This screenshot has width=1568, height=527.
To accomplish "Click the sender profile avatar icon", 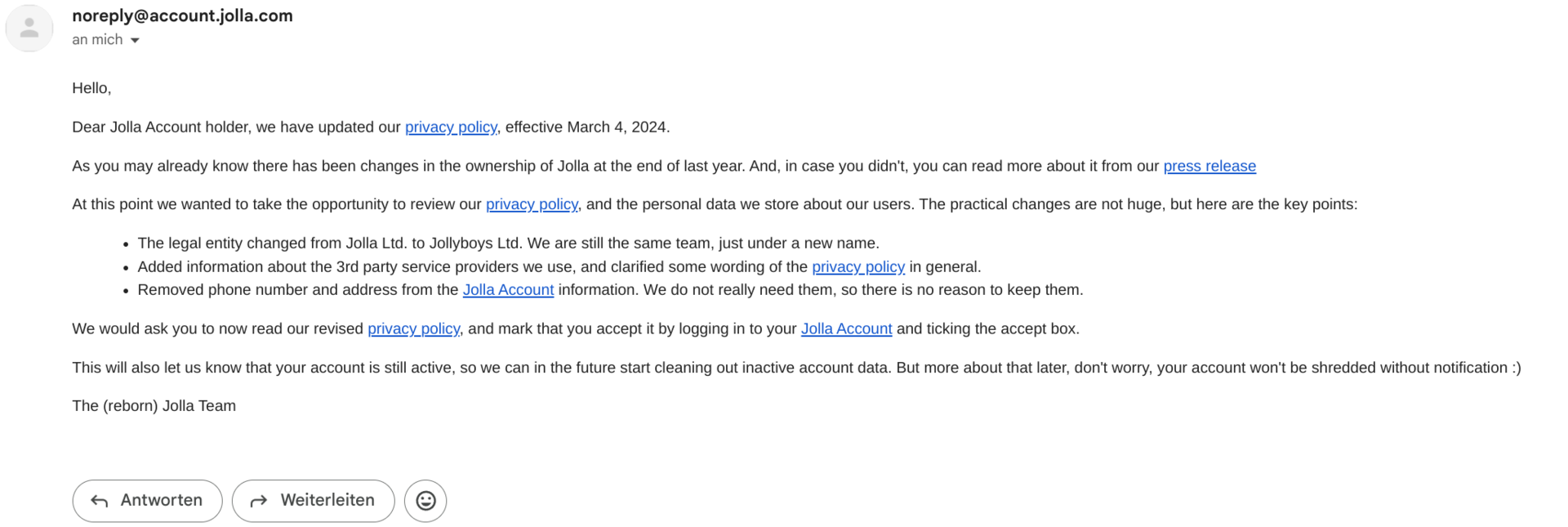I will pyautogui.click(x=29, y=29).
